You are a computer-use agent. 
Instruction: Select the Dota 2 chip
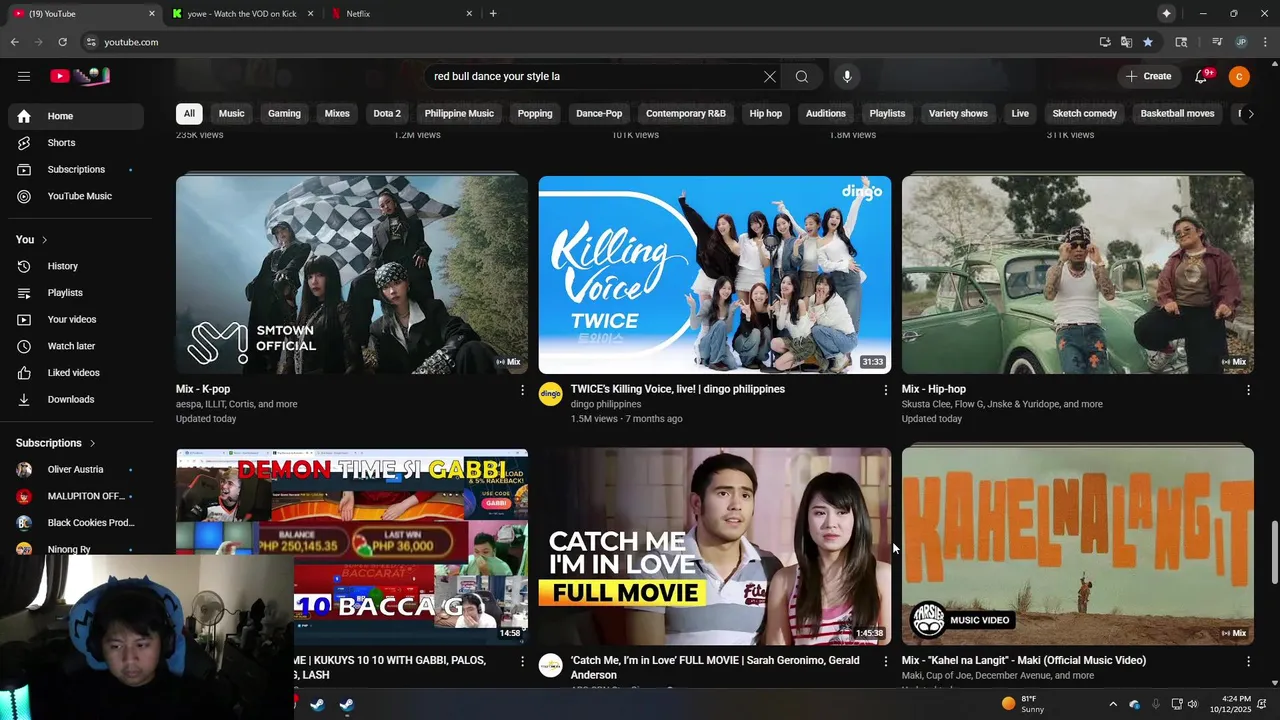point(387,113)
